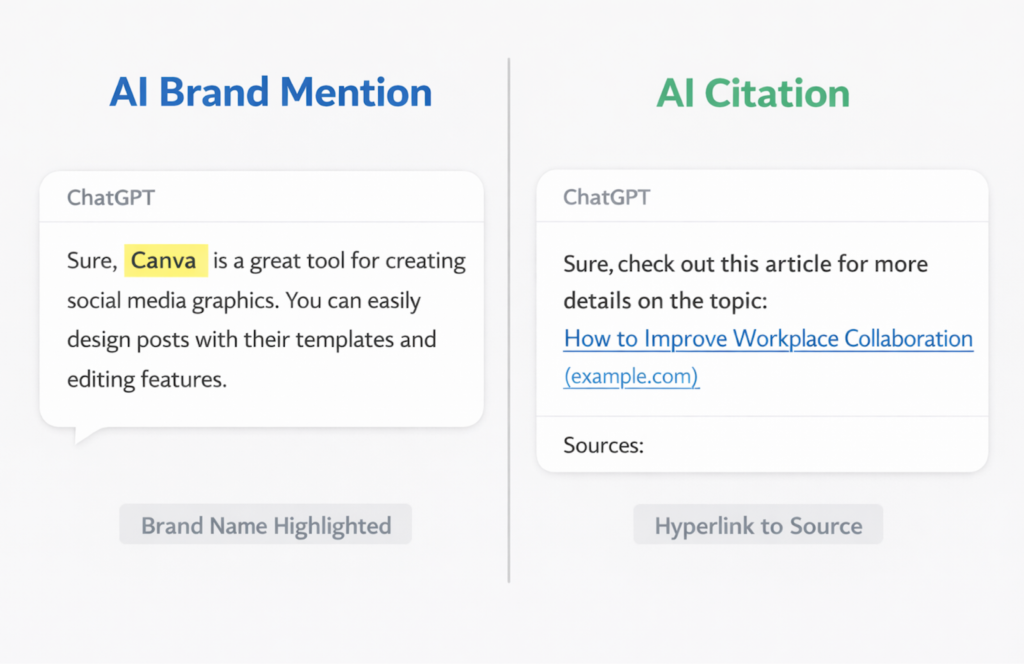Image resolution: width=1024 pixels, height=664 pixels.
Task: Click the "Sources:" footer label
Action: point(603,445)
